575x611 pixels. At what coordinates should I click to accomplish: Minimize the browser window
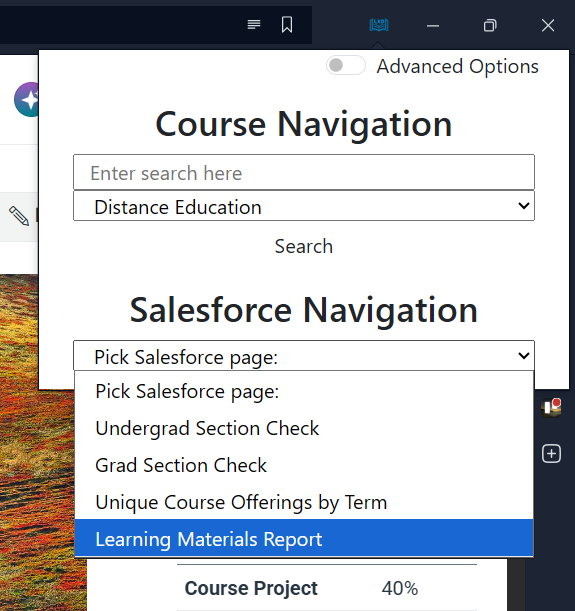tap(433, 26)
